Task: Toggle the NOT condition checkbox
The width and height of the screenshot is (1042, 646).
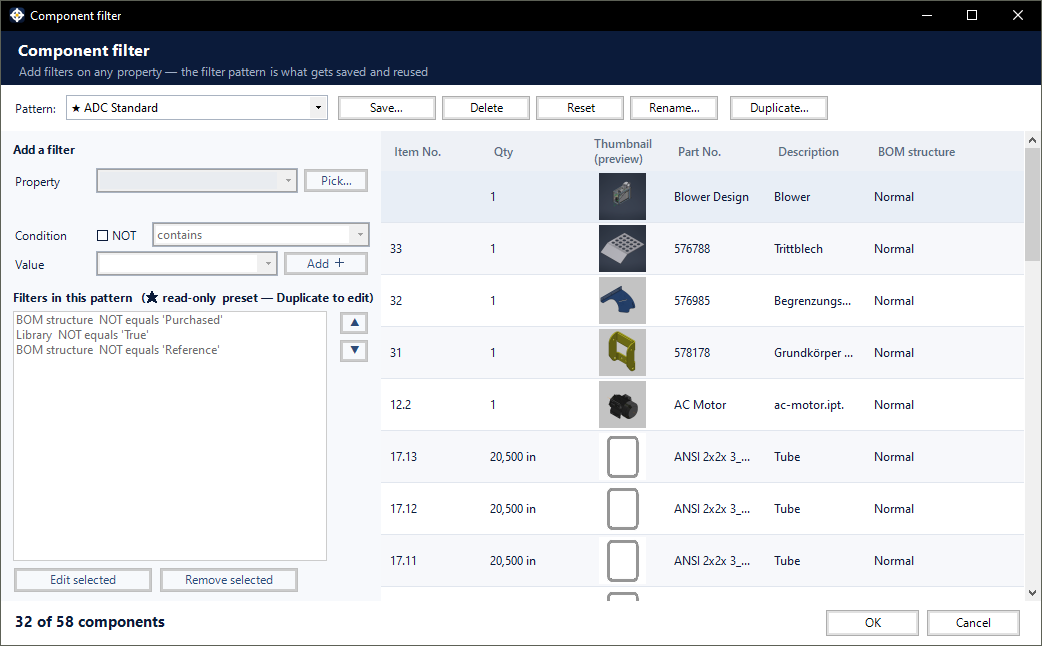Action: click(102, 235)
